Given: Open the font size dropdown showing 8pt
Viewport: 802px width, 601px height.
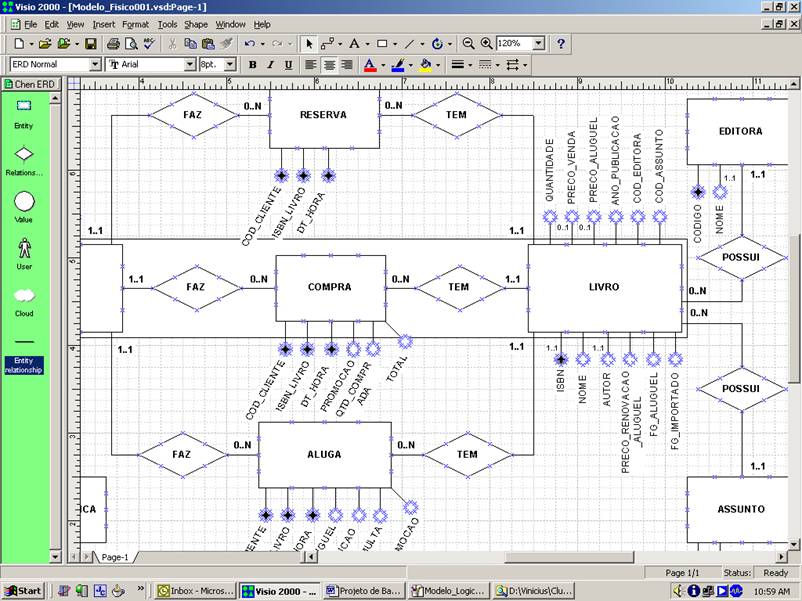Looking at the screenshot, I should click(x=232, y=64).
